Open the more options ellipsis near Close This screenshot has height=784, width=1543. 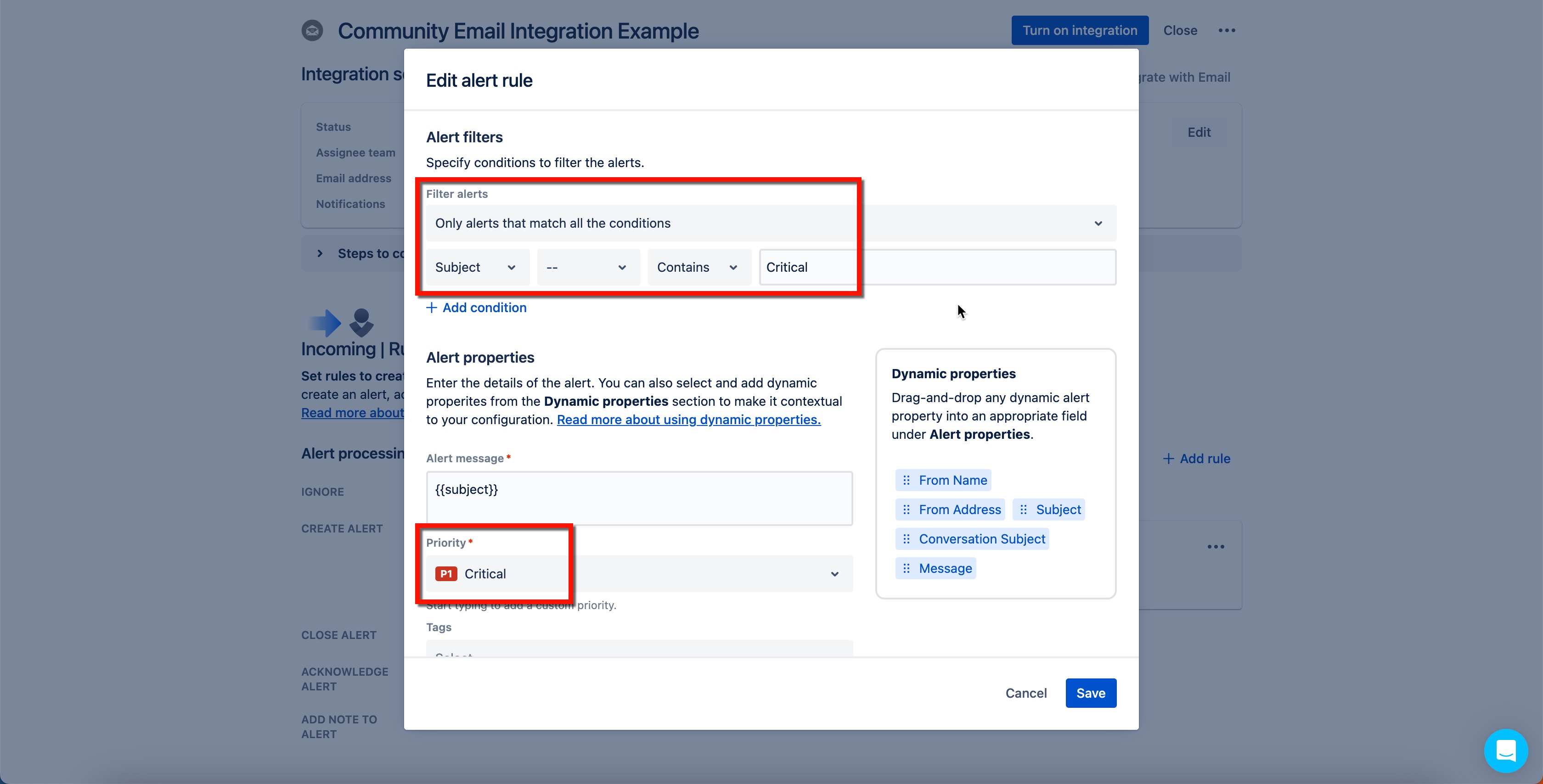coord(1227,30)
